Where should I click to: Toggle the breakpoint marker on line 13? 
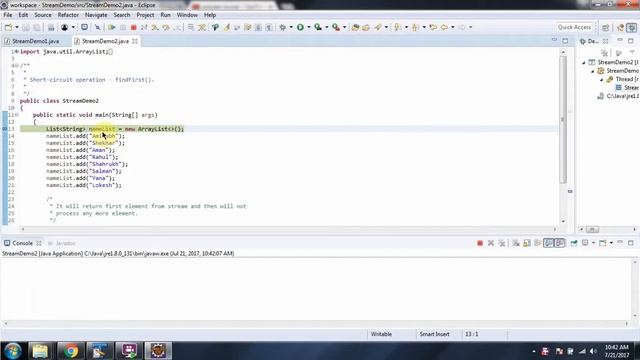[x=4, y=129]
